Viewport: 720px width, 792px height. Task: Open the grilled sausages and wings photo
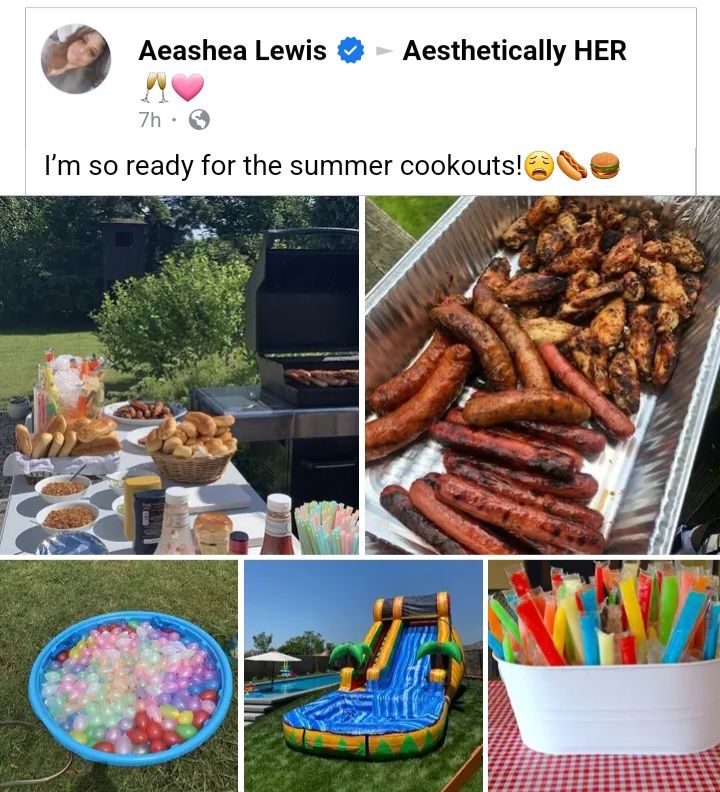[543, 375]
